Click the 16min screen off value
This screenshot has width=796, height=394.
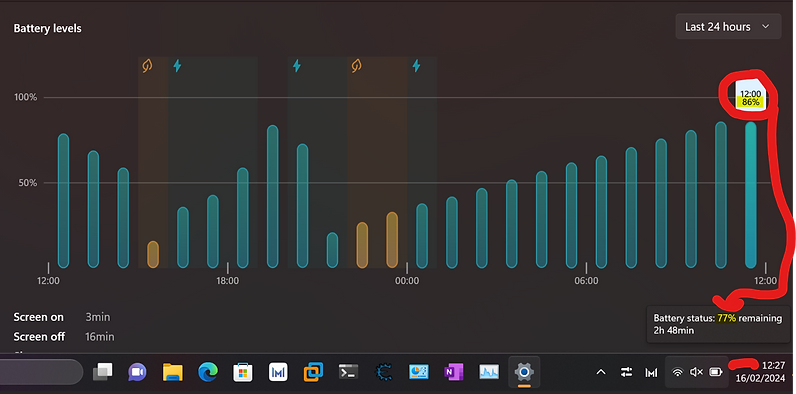[100, 337]
